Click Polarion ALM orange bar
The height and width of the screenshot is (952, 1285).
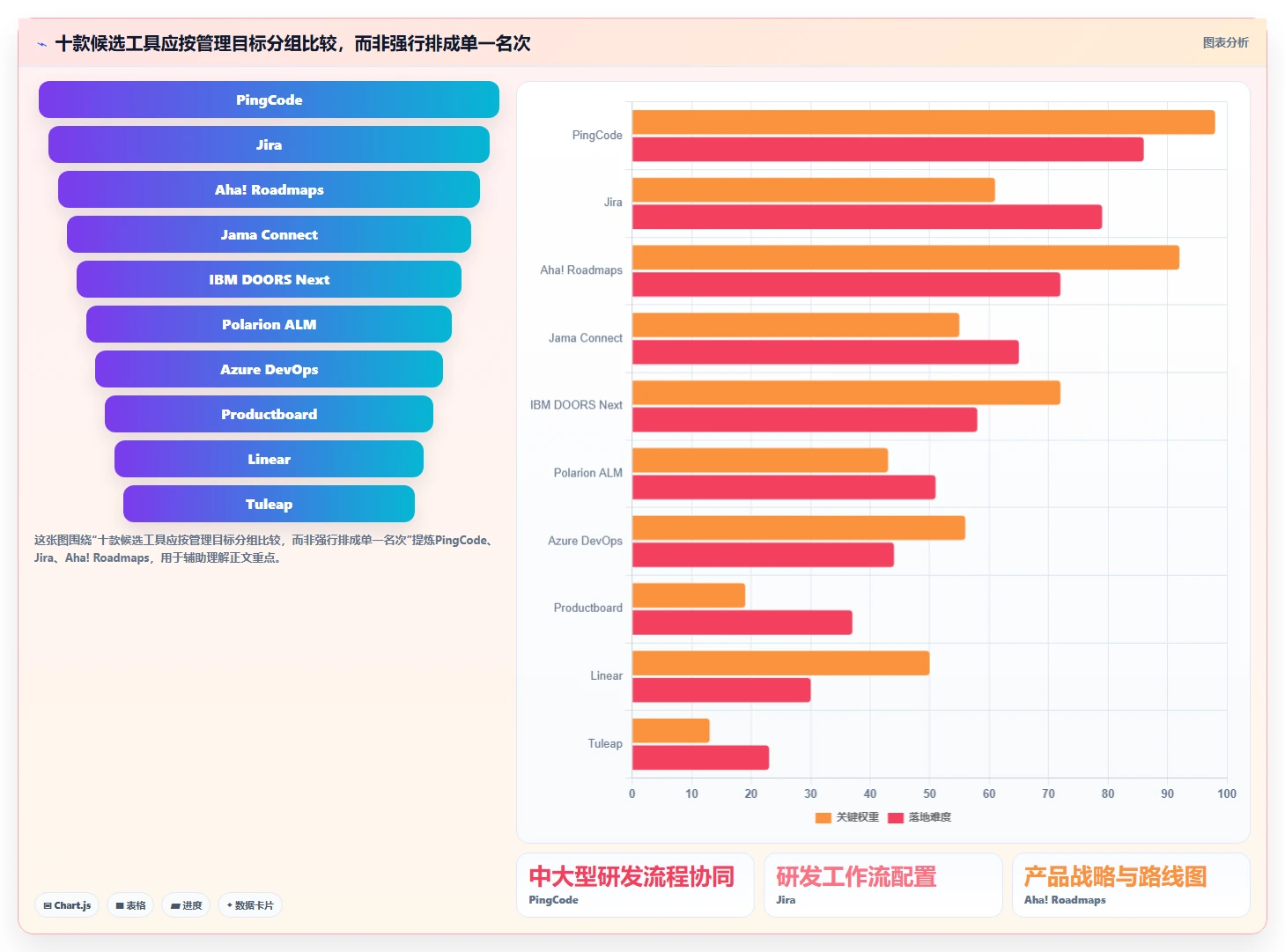[x=760, y=461]
